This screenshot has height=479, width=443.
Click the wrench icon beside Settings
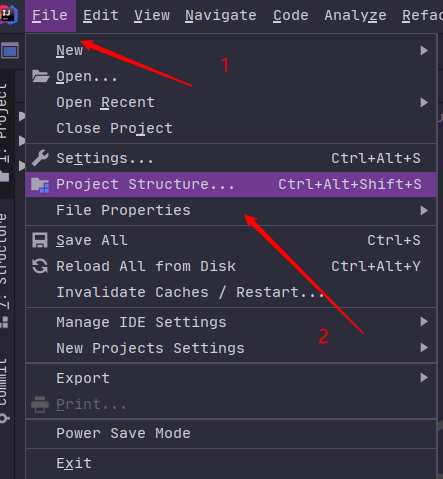tap(40, 158)
